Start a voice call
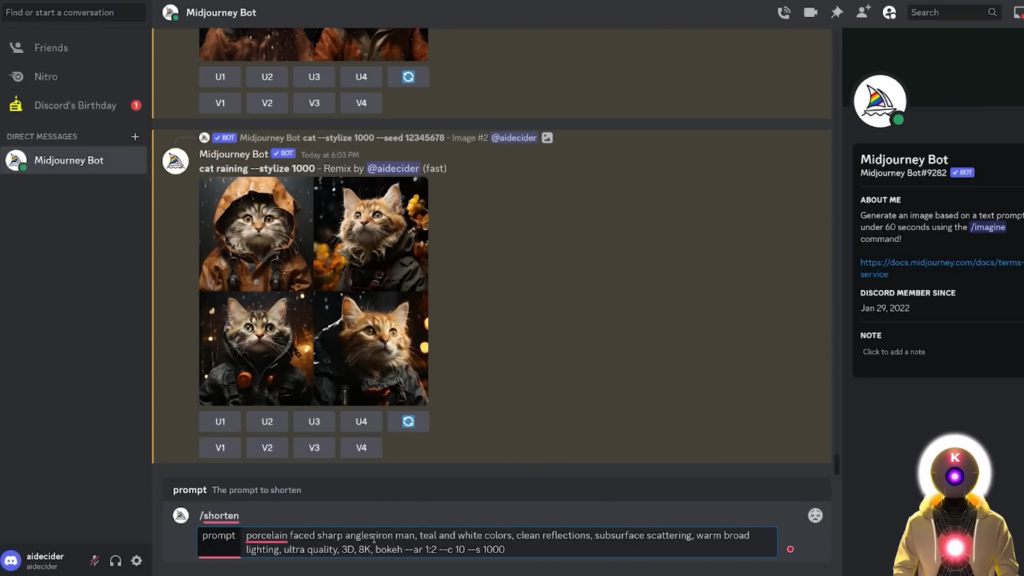This screenshot has width=1024, height=576. click(784, 12)
